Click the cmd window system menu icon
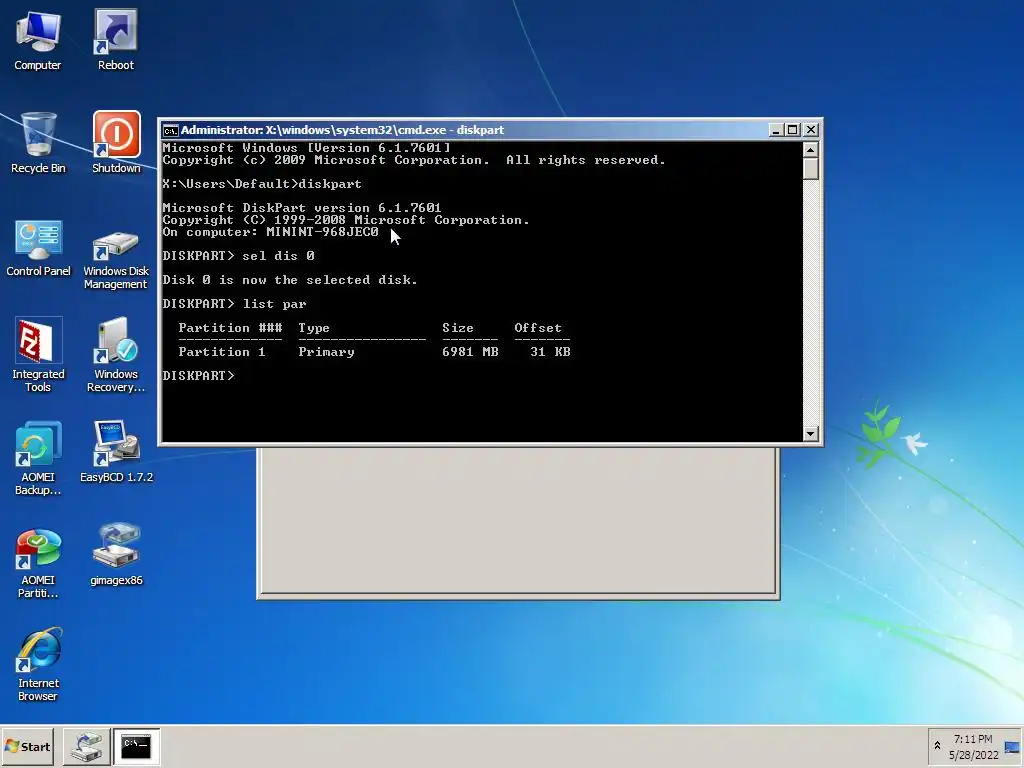The image size is (1024, 768). [x=170, y=130]
